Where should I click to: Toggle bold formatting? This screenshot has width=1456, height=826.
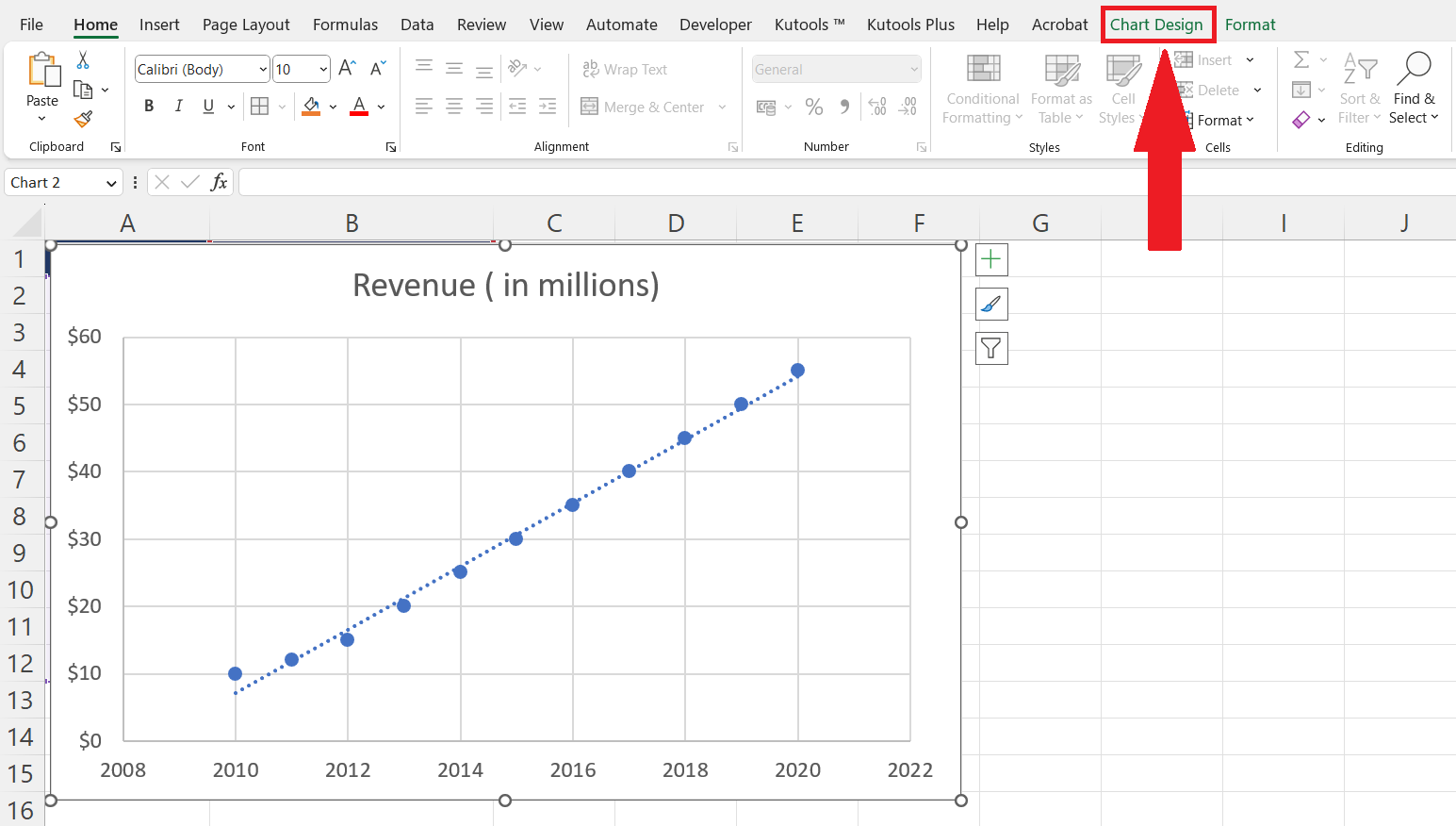point(148,106)
